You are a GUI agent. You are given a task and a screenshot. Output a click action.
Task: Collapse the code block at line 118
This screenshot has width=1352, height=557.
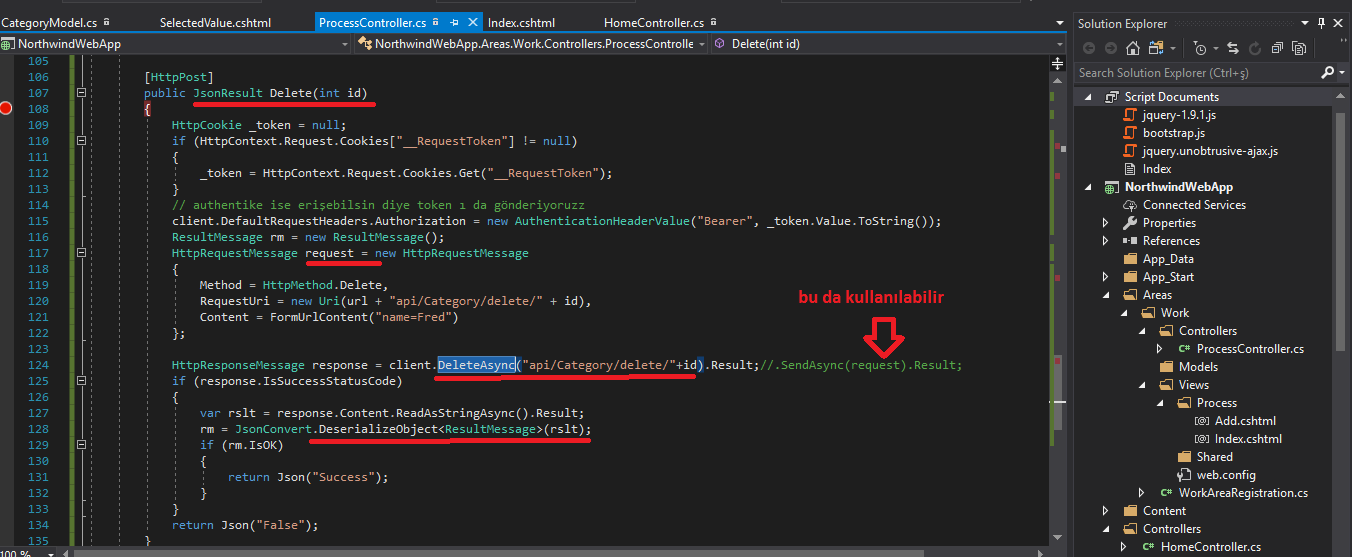point(81,254)
